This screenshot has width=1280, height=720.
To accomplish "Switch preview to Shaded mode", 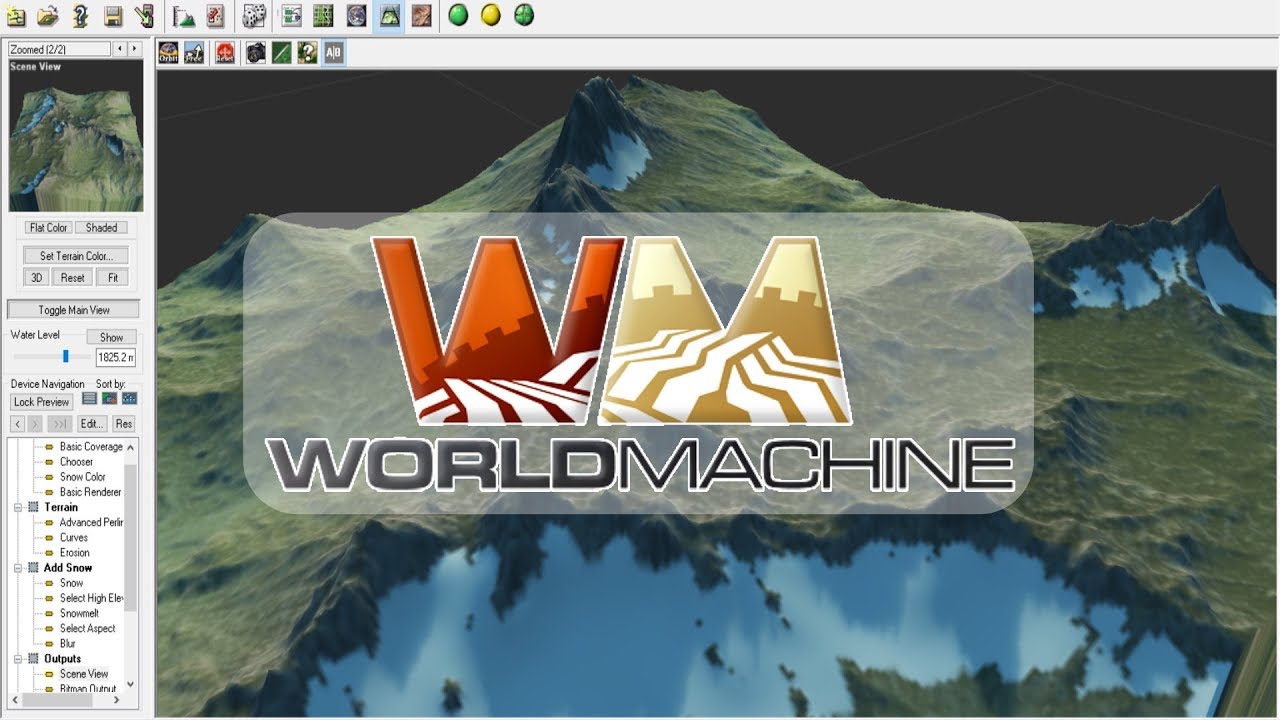I will click(102, 228).
